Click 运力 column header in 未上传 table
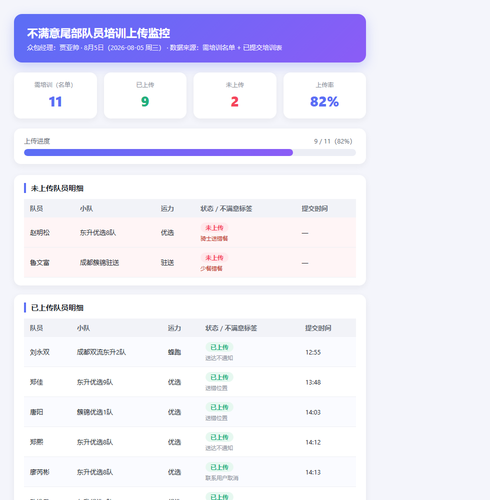This screenshot has height=500, width=490. click(167, 209)
